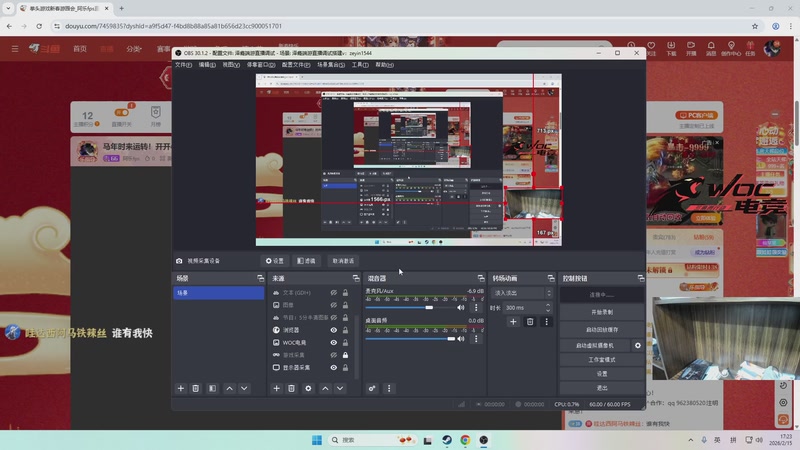Click 开始录制 start recording button

click(602, 312)
